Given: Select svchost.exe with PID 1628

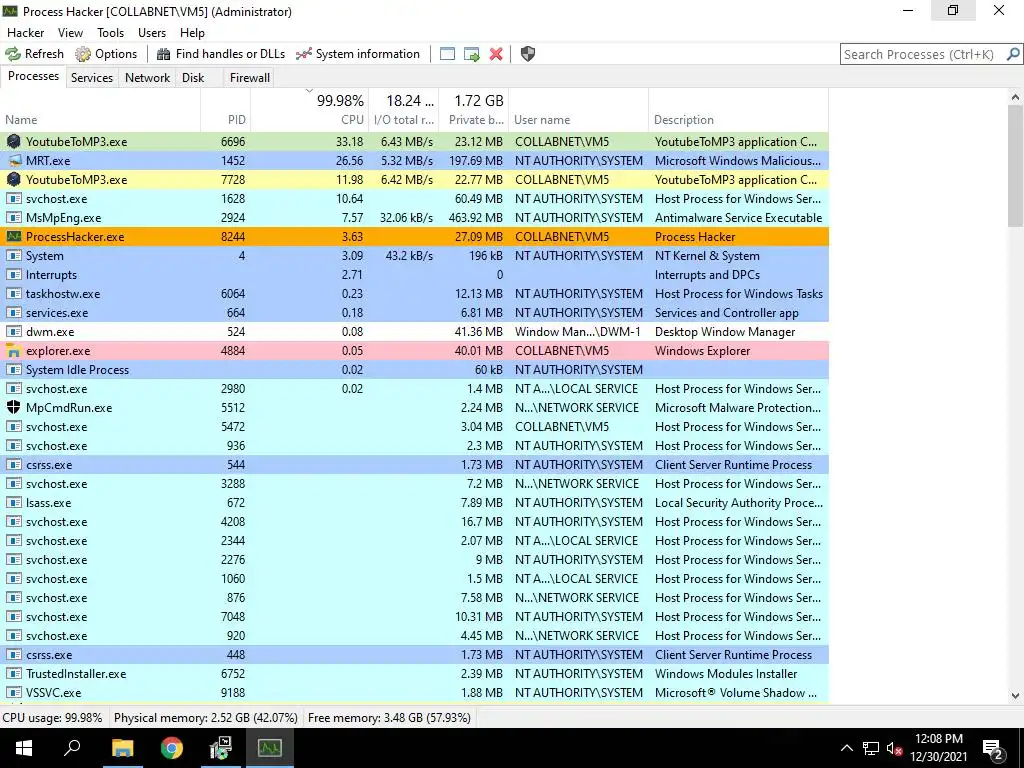Looking at the screenshot, I should click(x=415, y=199).
